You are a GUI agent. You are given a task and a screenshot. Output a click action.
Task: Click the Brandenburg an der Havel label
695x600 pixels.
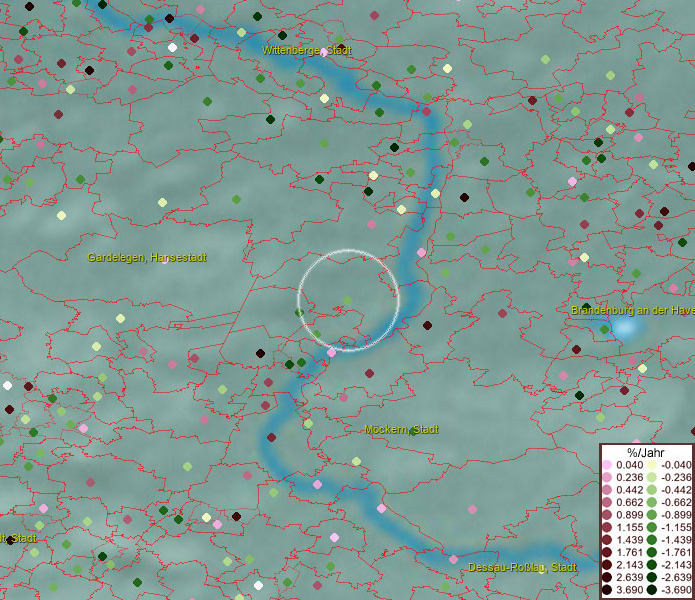[632, 310]
